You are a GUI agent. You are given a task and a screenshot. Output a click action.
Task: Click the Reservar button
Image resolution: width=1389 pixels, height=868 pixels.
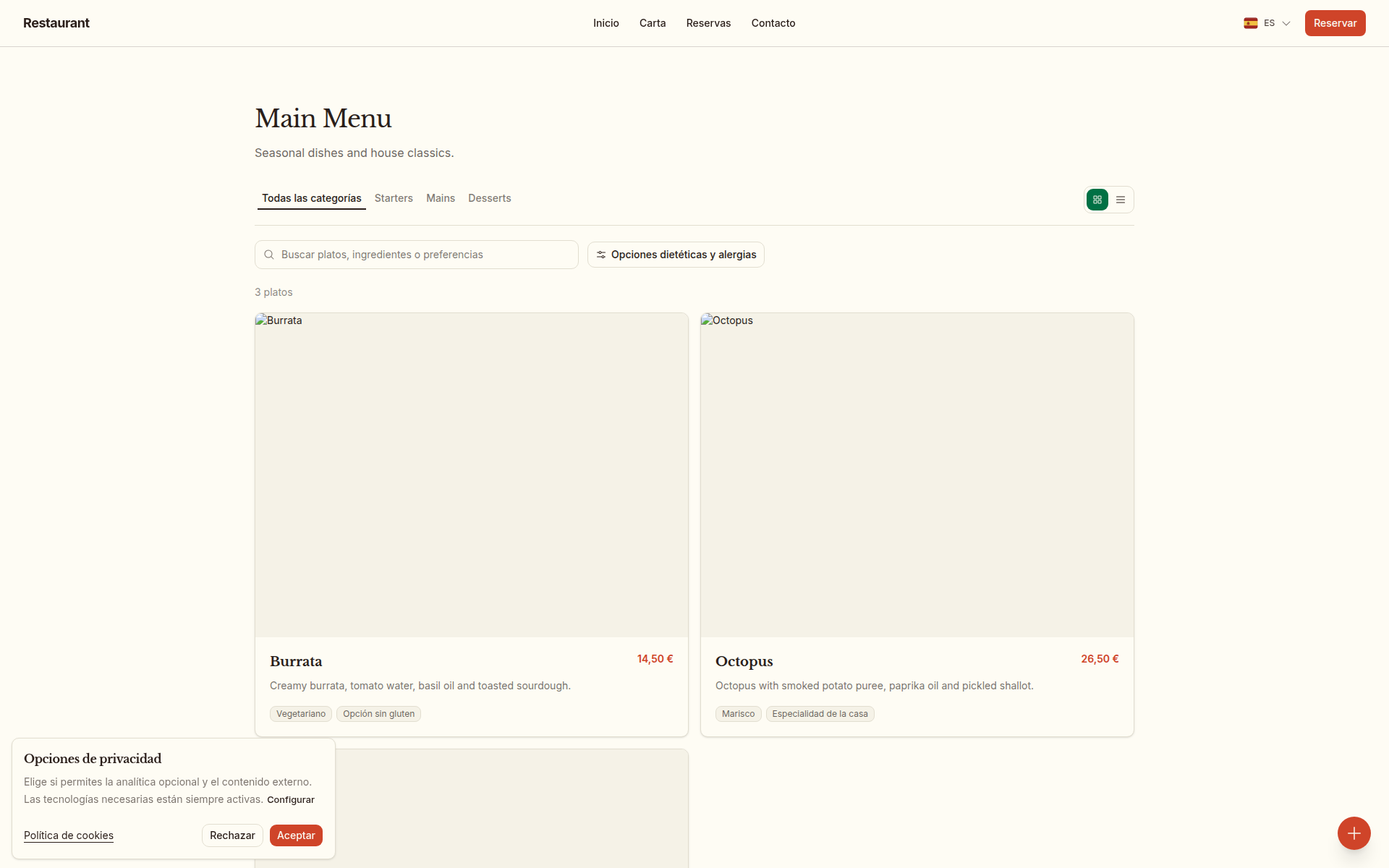1335,23
